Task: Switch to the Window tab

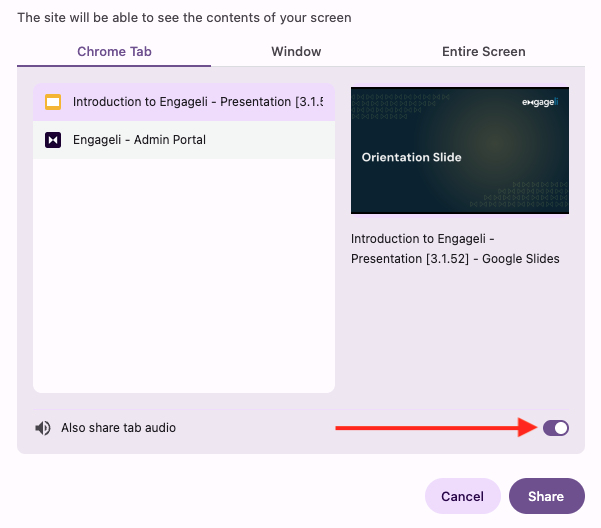Action: [296, 52]
